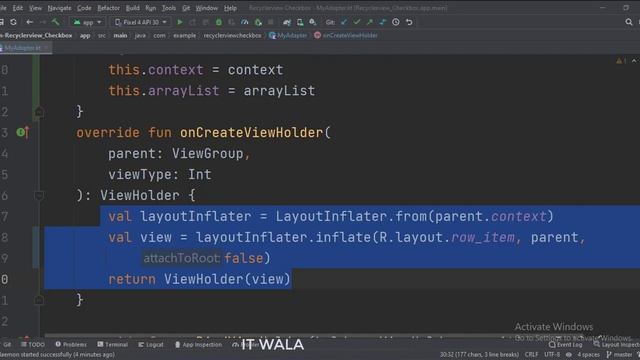The image size is (640, 360).
Task: Click the Stop square icon
Action: click(271, 22)
